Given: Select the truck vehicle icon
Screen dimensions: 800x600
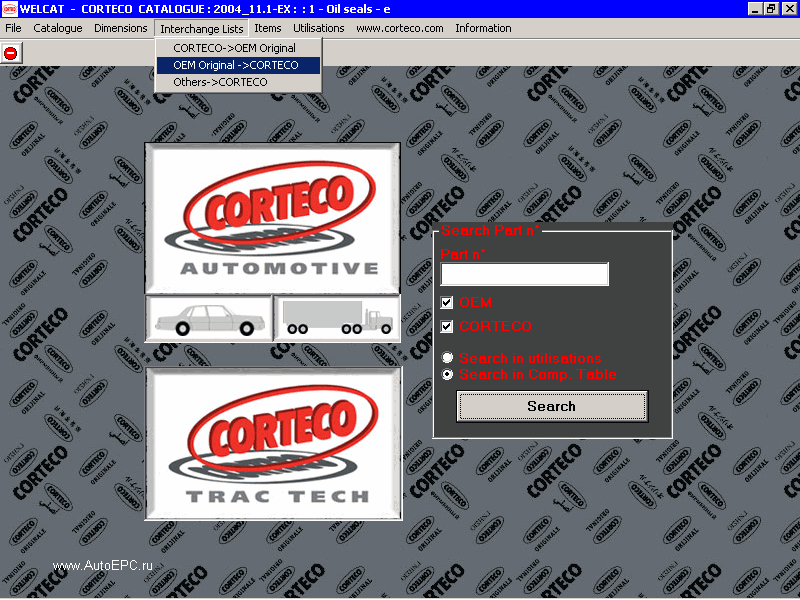Looking at the screenshot, I should (x=337, y=317).
